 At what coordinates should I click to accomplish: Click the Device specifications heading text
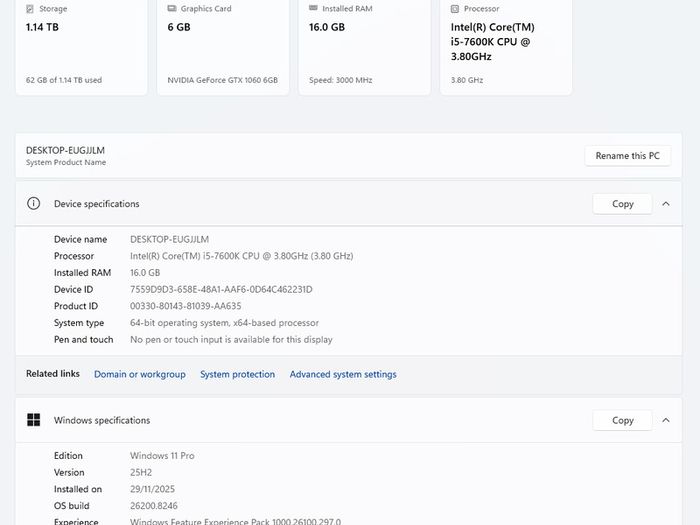[96, 204]
